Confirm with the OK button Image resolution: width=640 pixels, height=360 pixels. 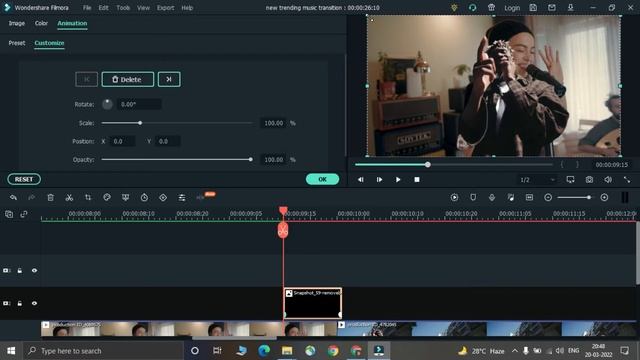click(322, 179)
